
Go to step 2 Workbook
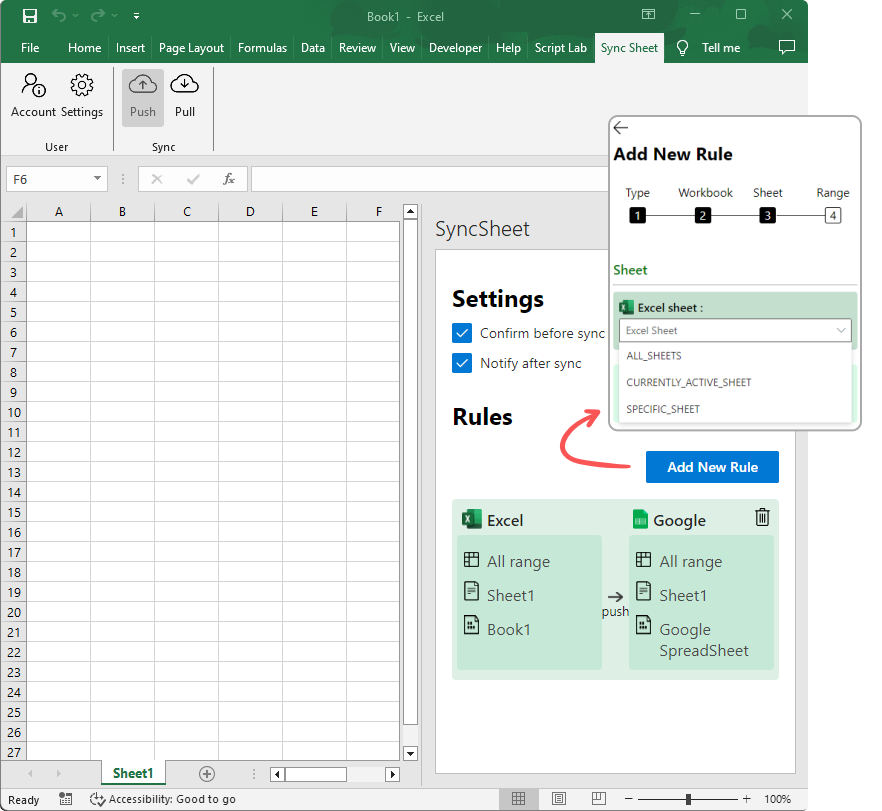[703, 215]
